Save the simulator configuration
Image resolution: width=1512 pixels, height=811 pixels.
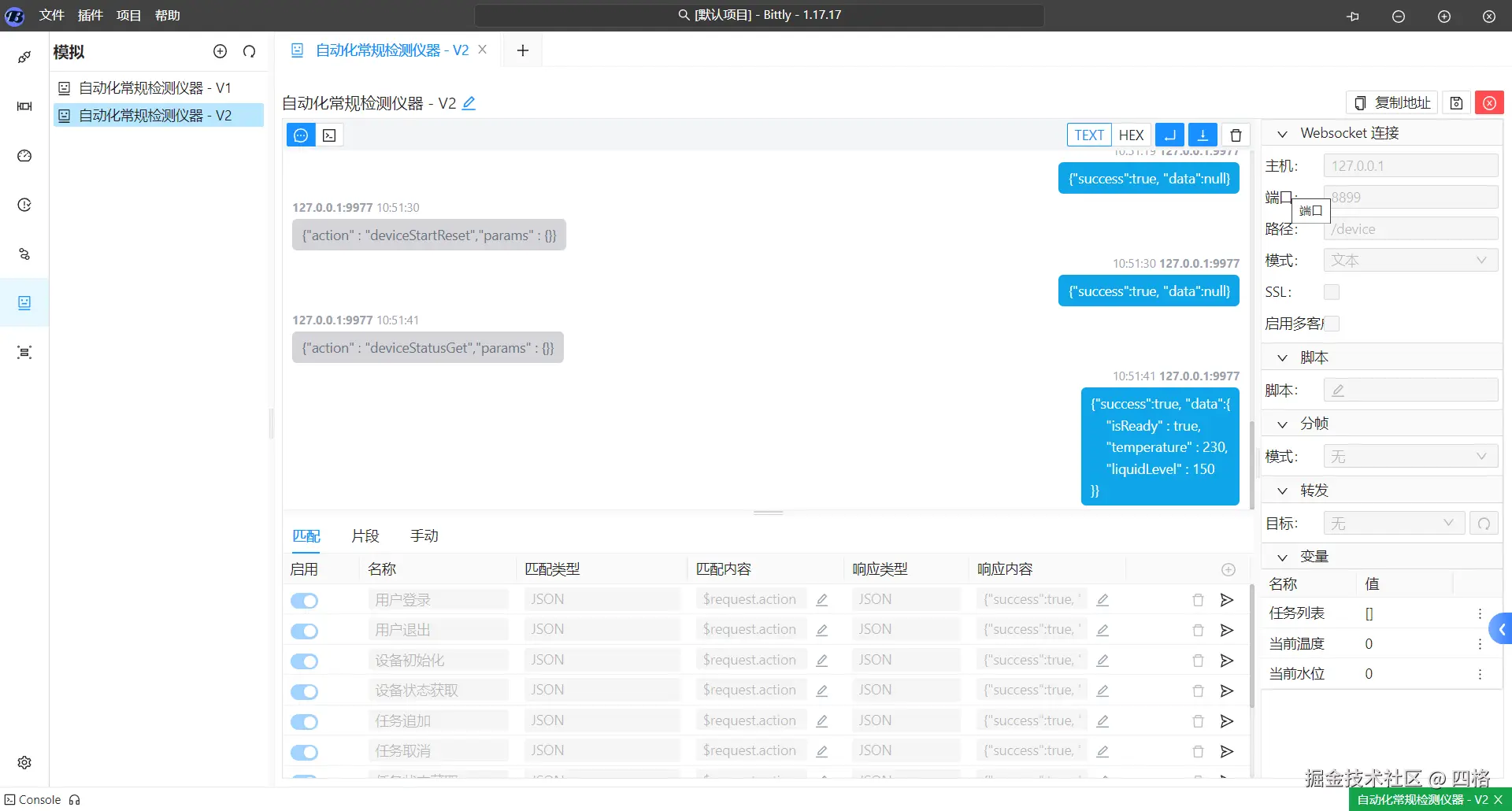click(x=1457, y=103)
